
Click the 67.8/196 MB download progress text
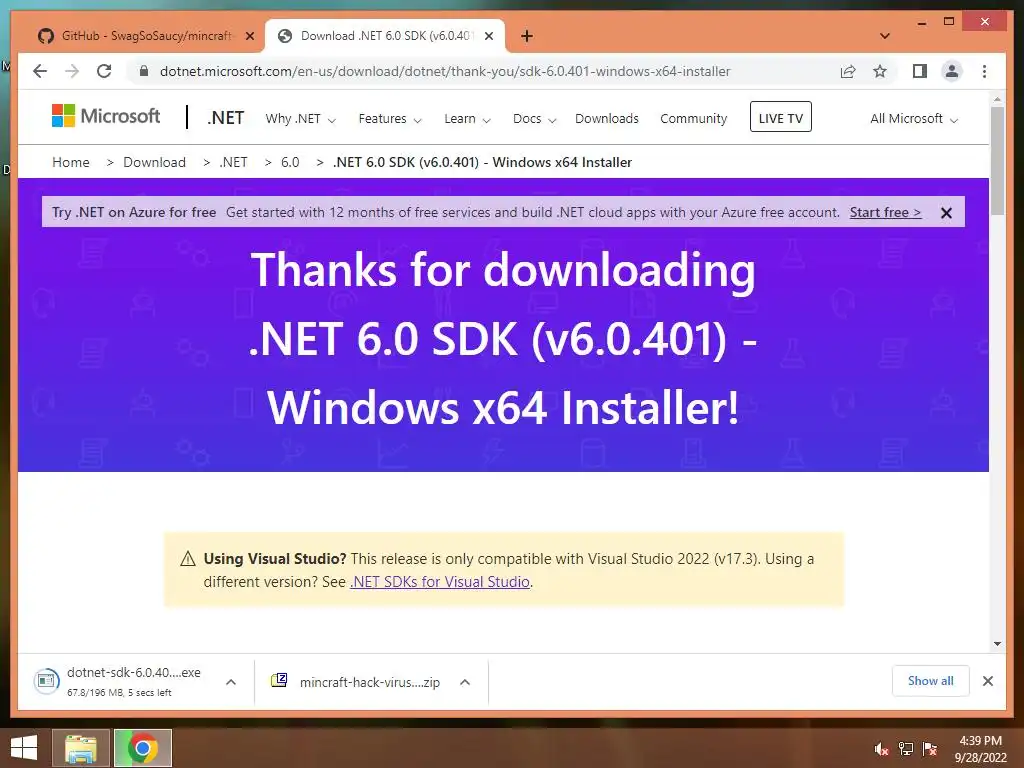pos(119,692)
